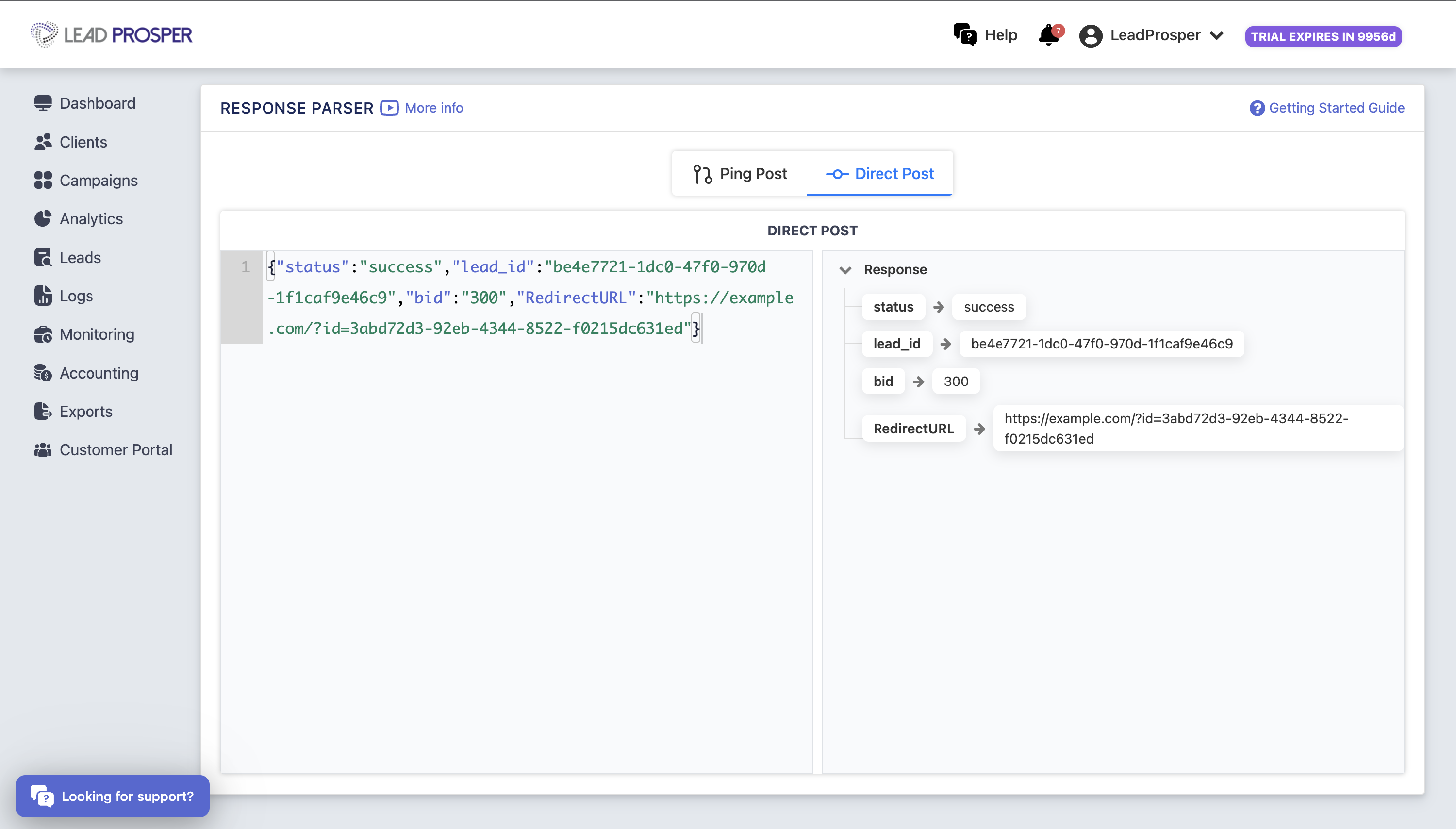The width and height of the screenshot is (1456, 829).
Task: Click the Trial Expires badge
Action: [1323, 36]
